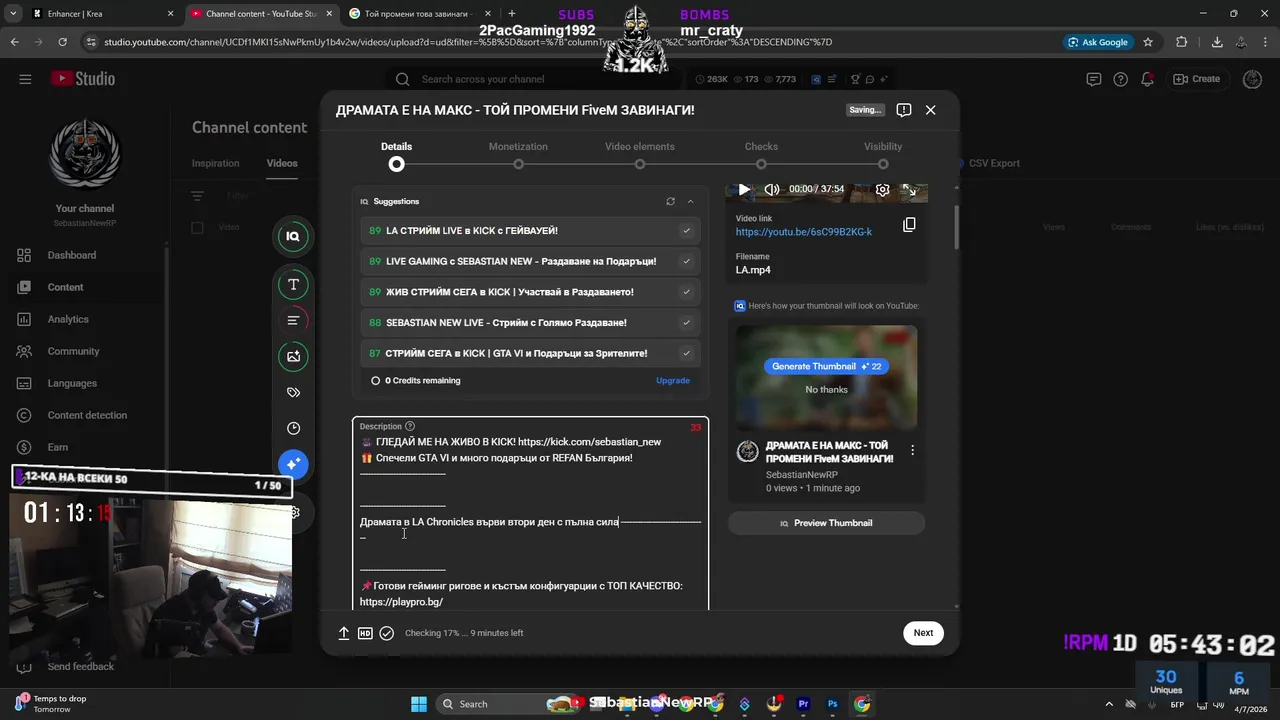
Task: Click the upload status arrow icon
Action: pos(344,633)
